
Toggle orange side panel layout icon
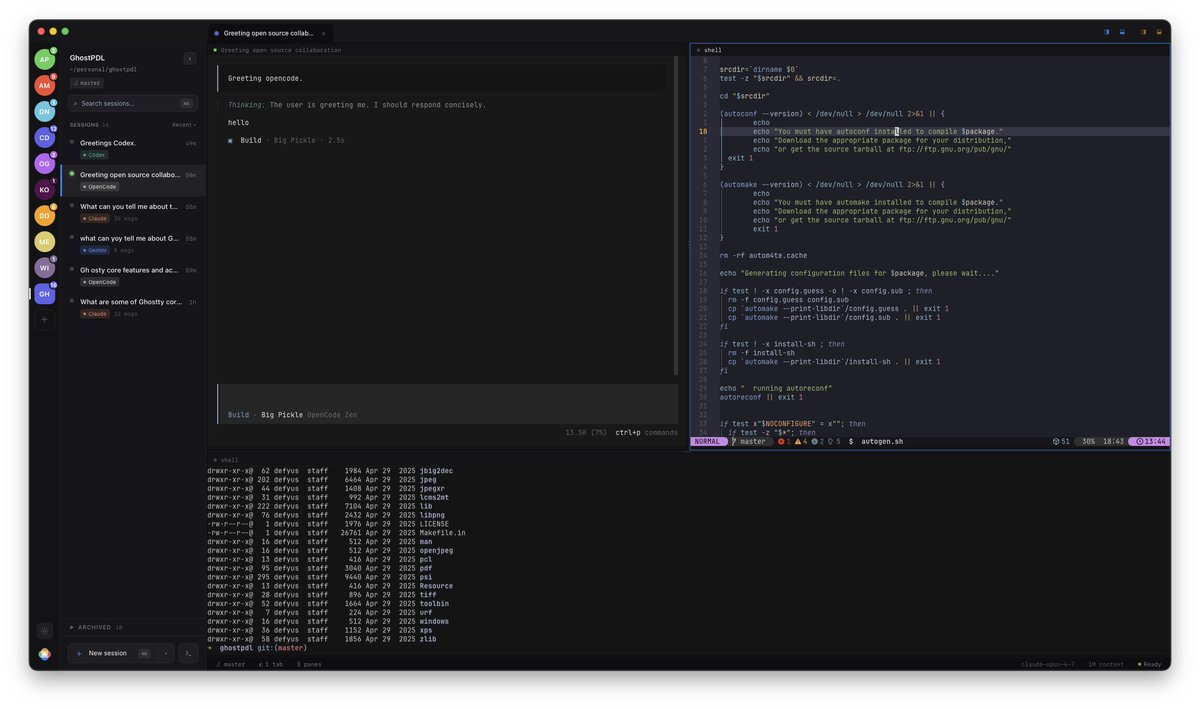(x=1143, y=32)
